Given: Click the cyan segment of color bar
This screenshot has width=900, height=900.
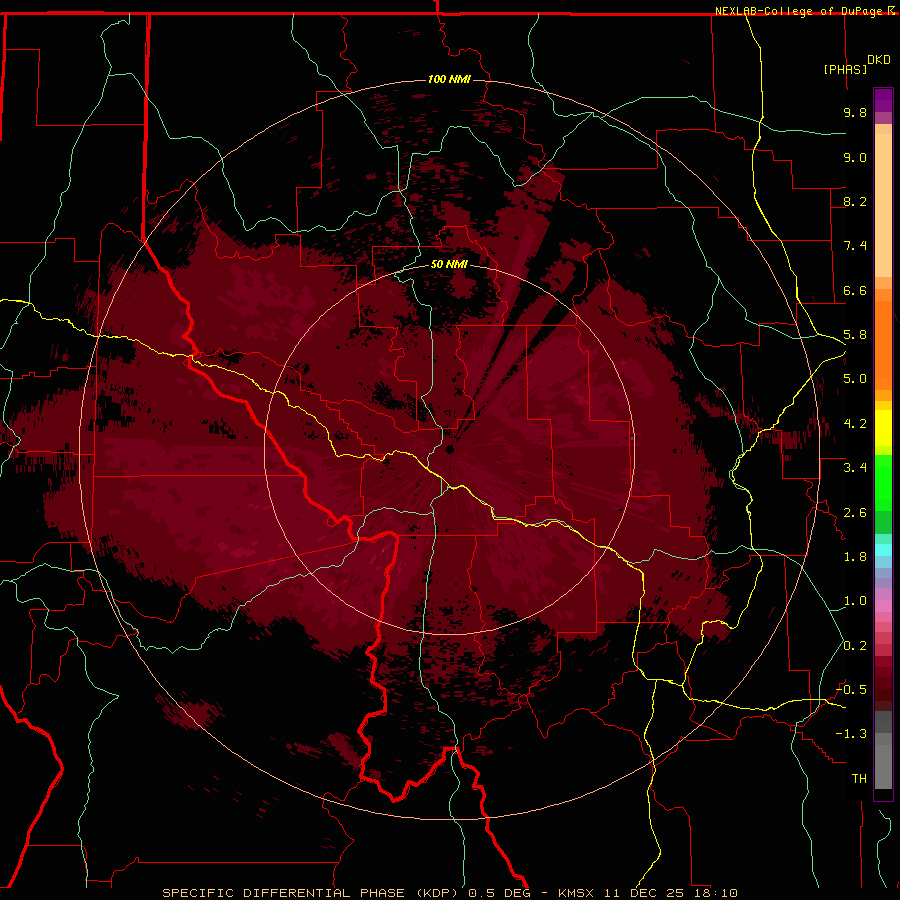Looking at the screenshot, I should coord(883,550).
